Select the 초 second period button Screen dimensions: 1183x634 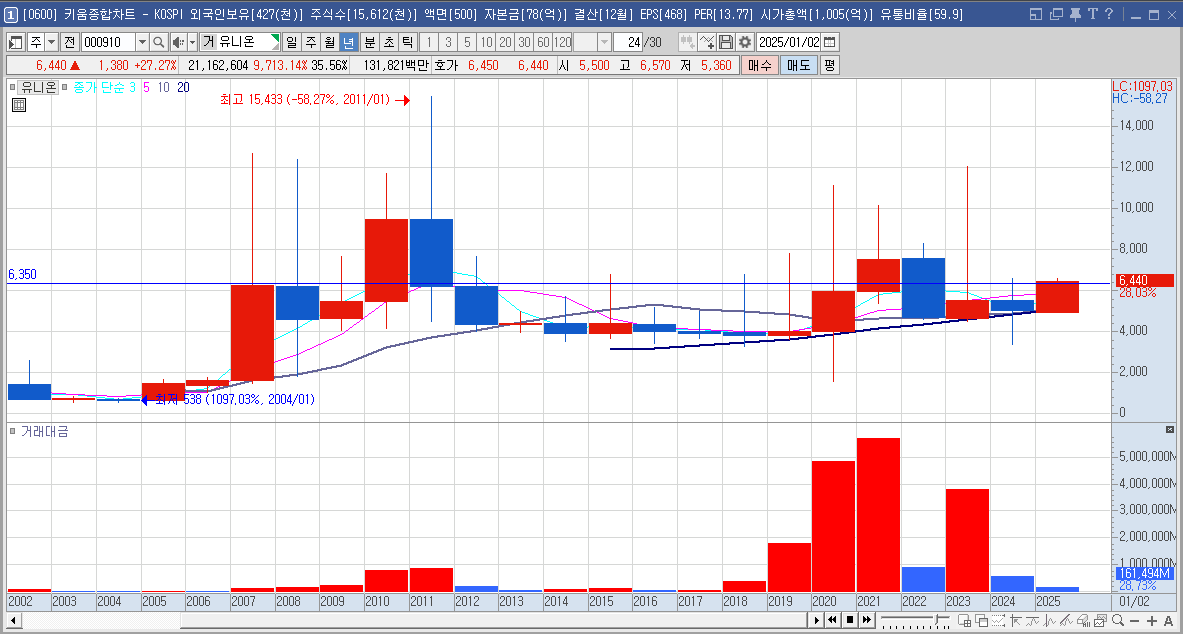tap(388, 42)
